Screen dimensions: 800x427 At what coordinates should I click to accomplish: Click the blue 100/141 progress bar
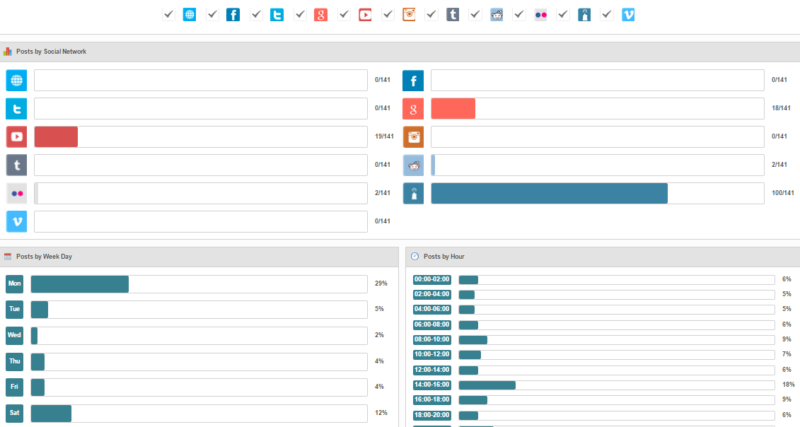(x=549, y=193)
